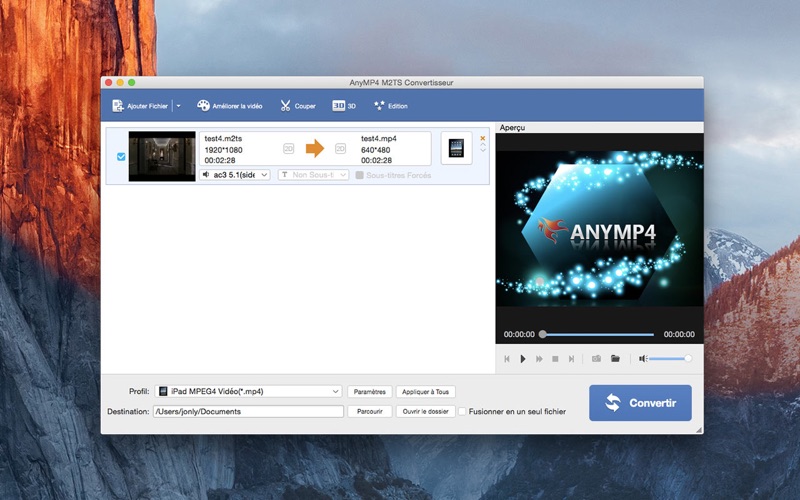Start conversion with Convertir button
The height and width of the screenshot is (500, 800).
point(640,403)
